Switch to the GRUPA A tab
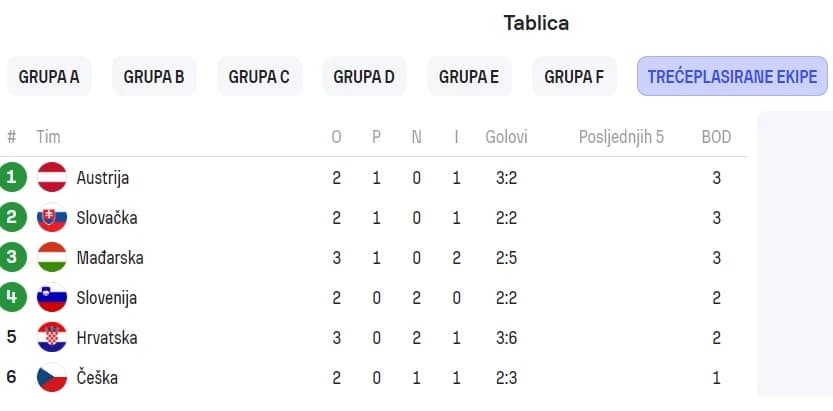This screenshot has height=411, width=833. (49, 76)
